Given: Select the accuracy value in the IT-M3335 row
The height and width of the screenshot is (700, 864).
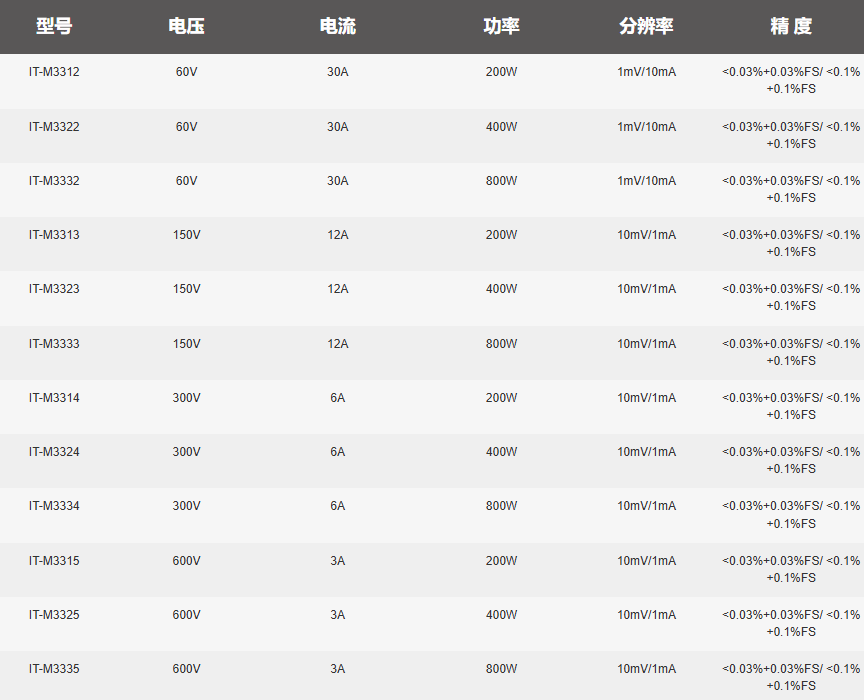Looking at the screenshot, I should [791, 677].
